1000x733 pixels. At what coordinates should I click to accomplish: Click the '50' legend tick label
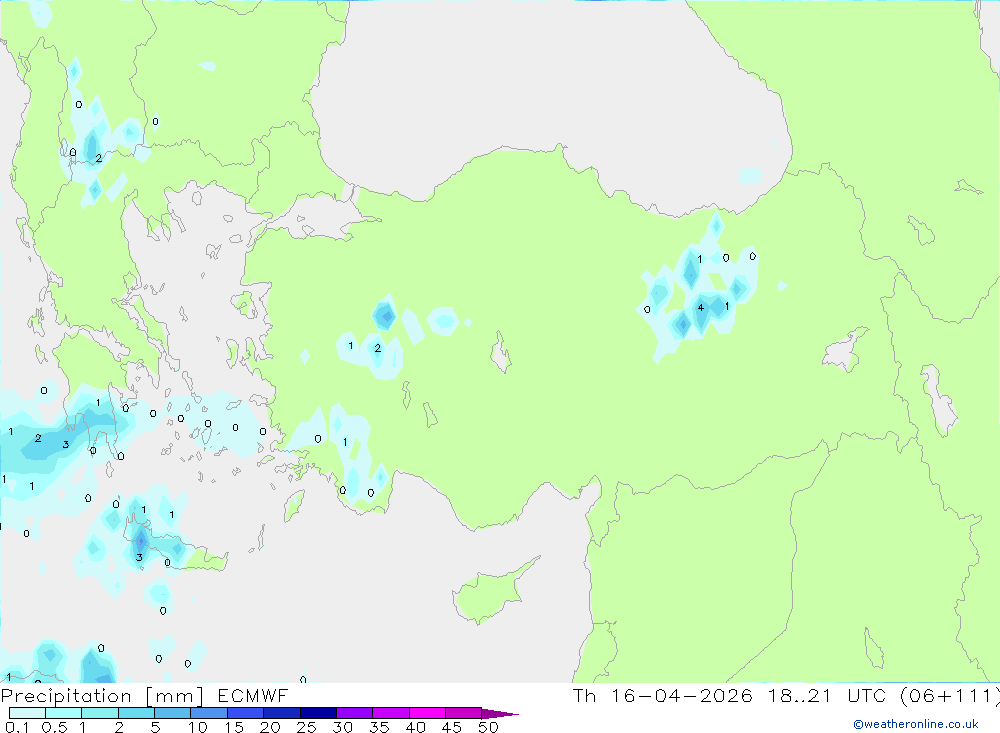pyautogui.click(x=488, y=727)
